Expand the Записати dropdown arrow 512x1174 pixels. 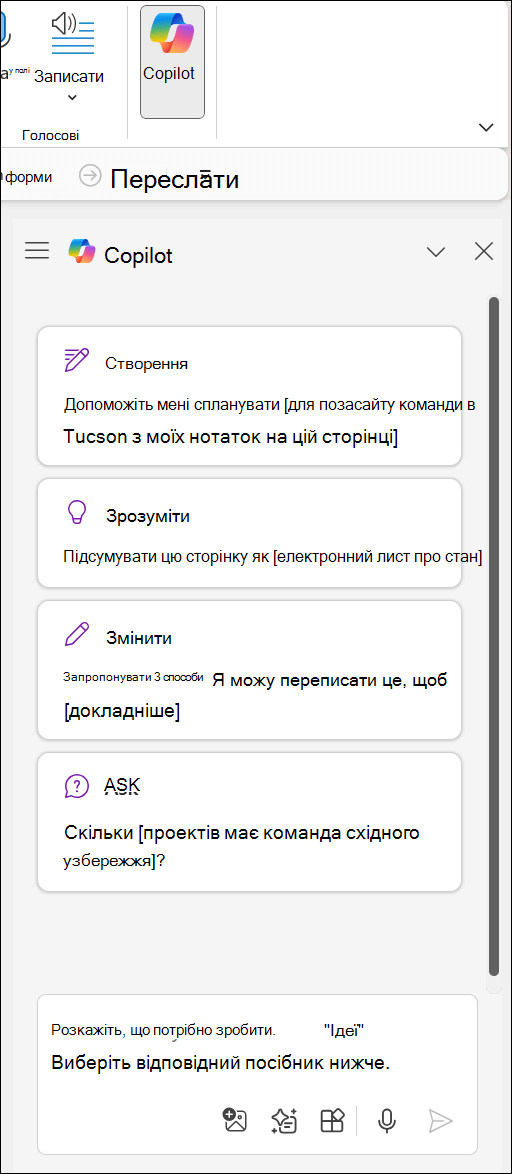[72, 97]
